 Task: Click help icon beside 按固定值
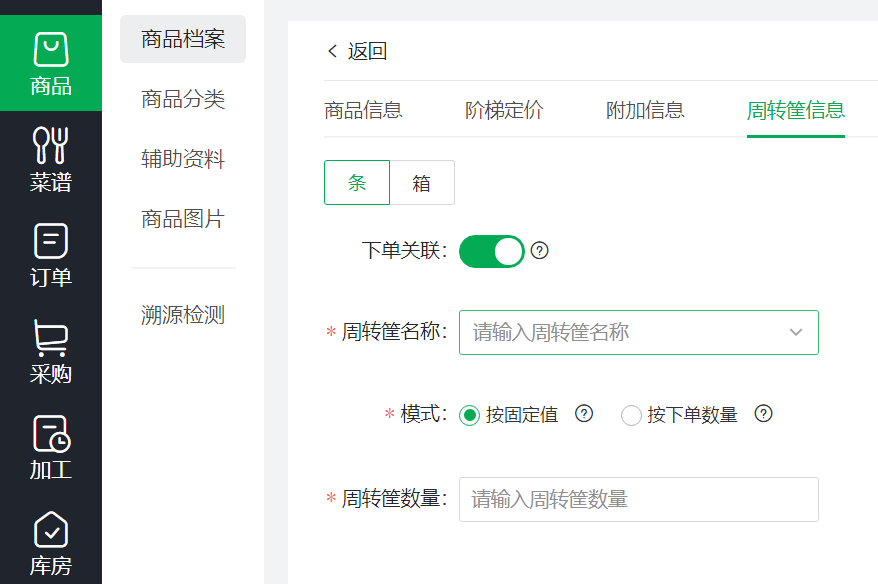point(584,414)
